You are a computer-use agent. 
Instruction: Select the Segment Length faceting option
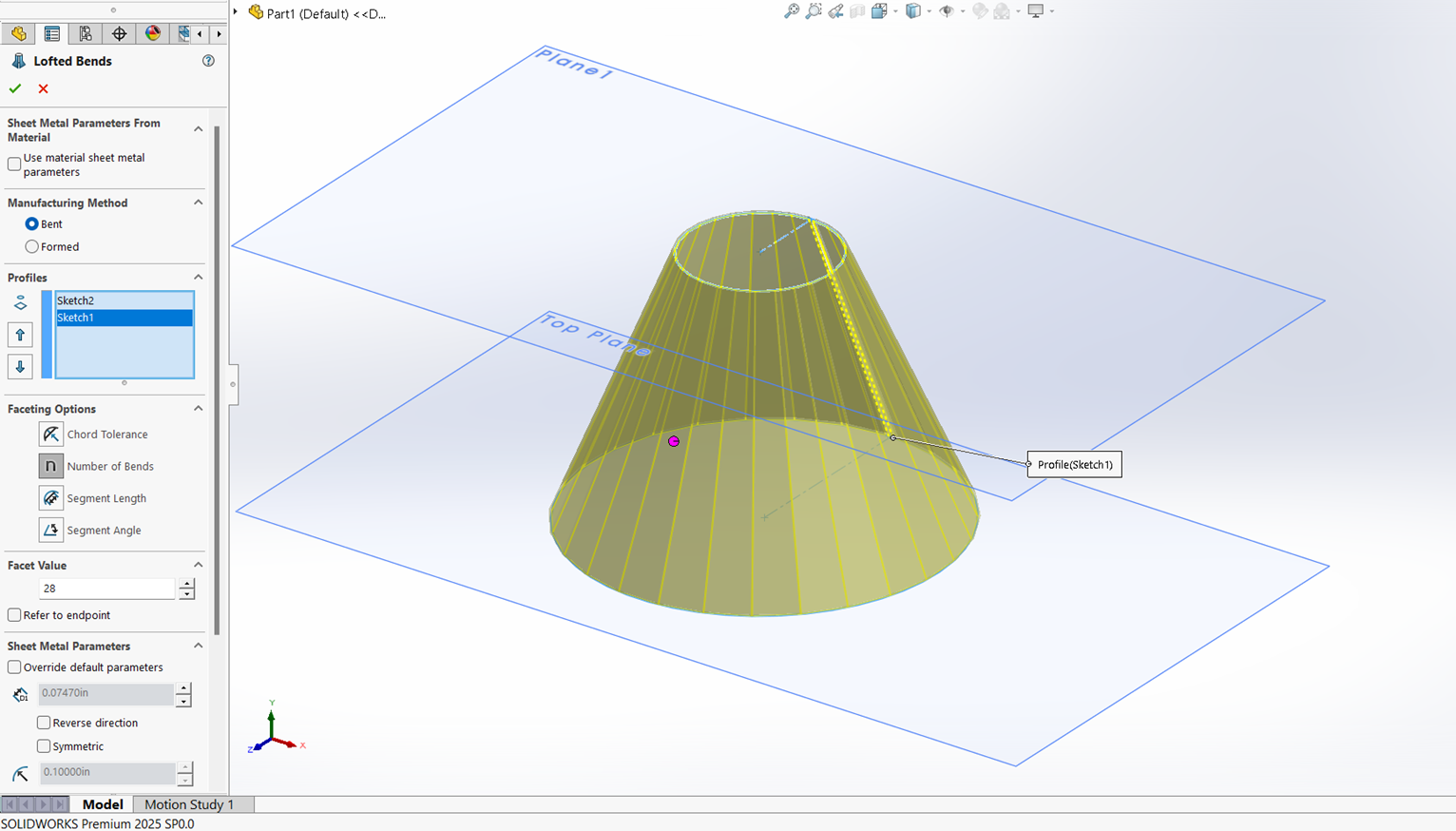point(51,497)
